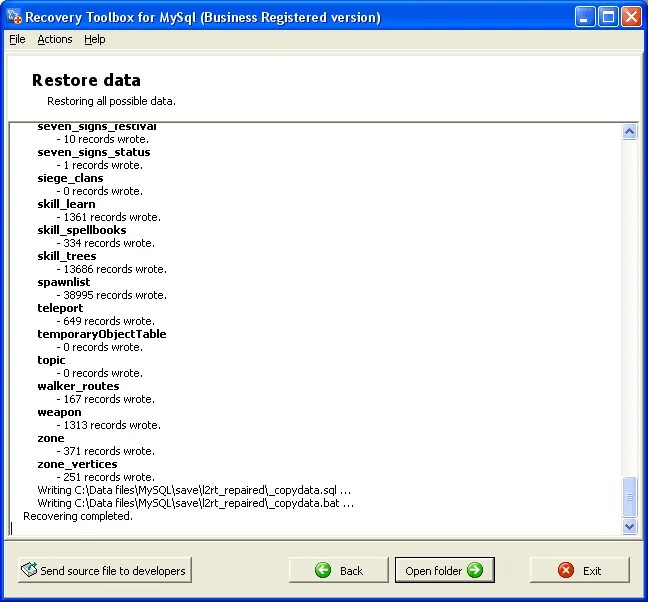
Task: Click the Recovery Toolbox app icon in title bar
Action: click(14, 17)
